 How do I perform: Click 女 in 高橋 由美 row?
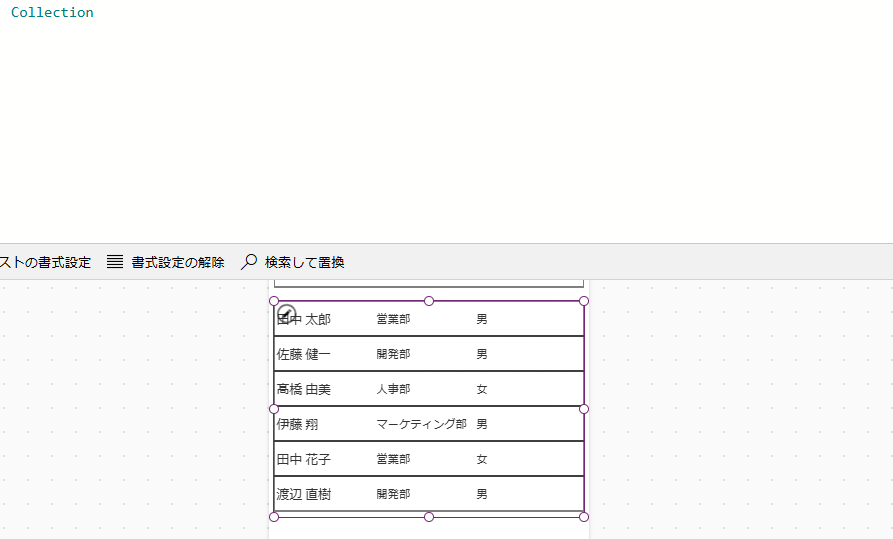coord(482,389)
